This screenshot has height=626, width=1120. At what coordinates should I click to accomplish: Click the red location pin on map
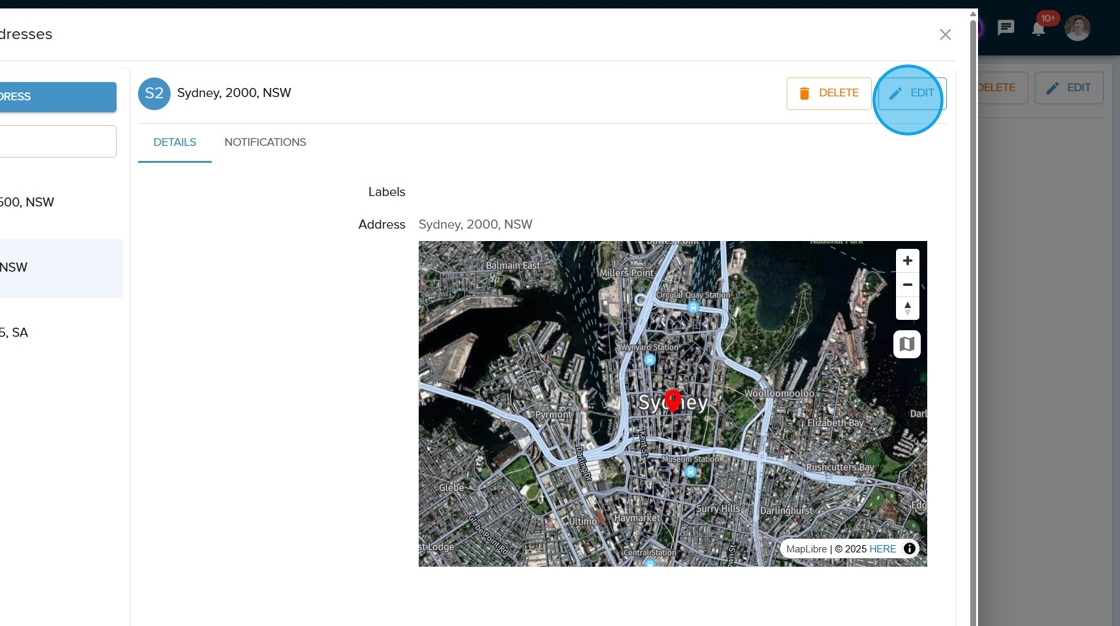[673, 400]
